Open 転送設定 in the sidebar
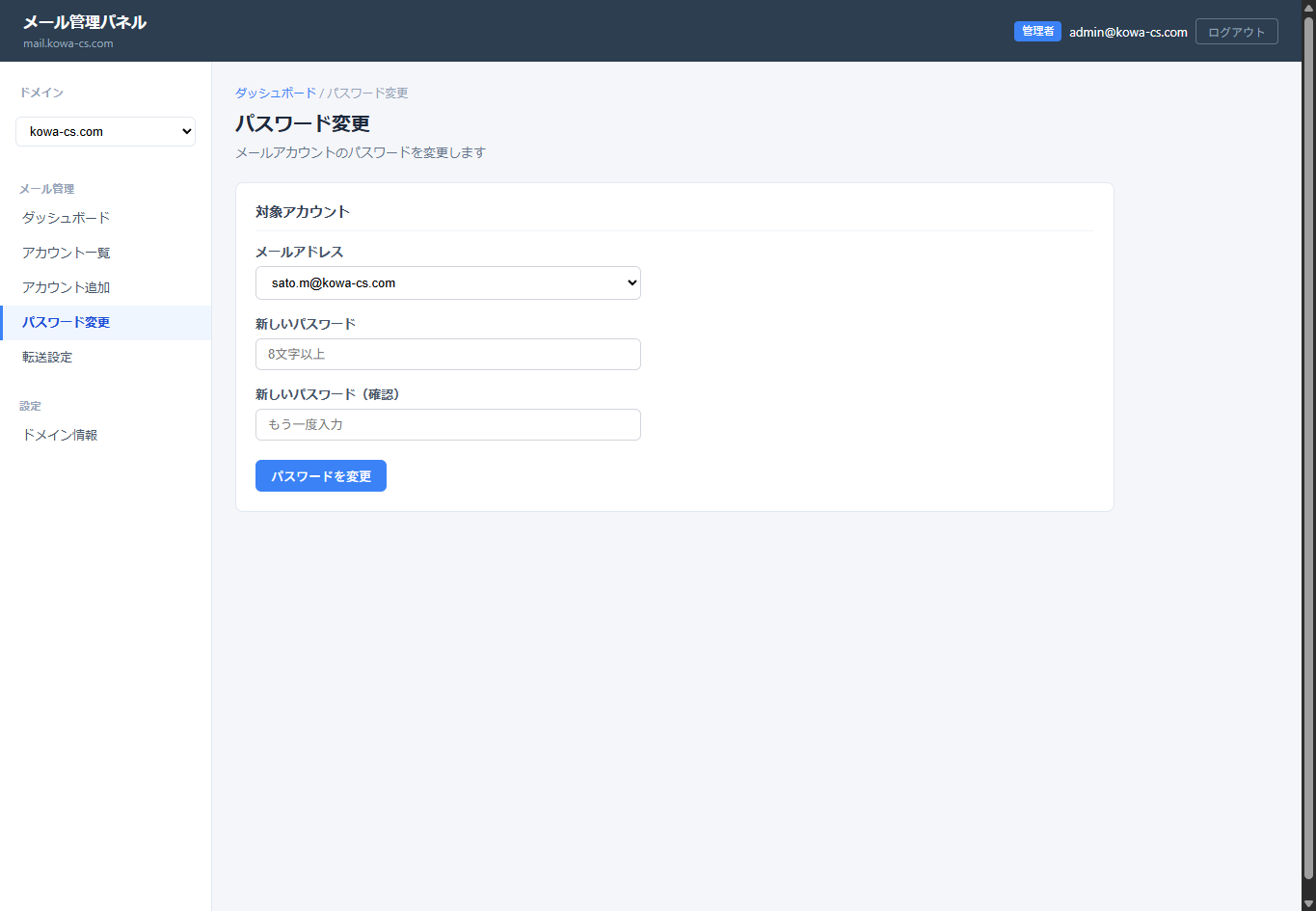The width and height of the screenshot is (1316, 911). [x=47, y=357]
